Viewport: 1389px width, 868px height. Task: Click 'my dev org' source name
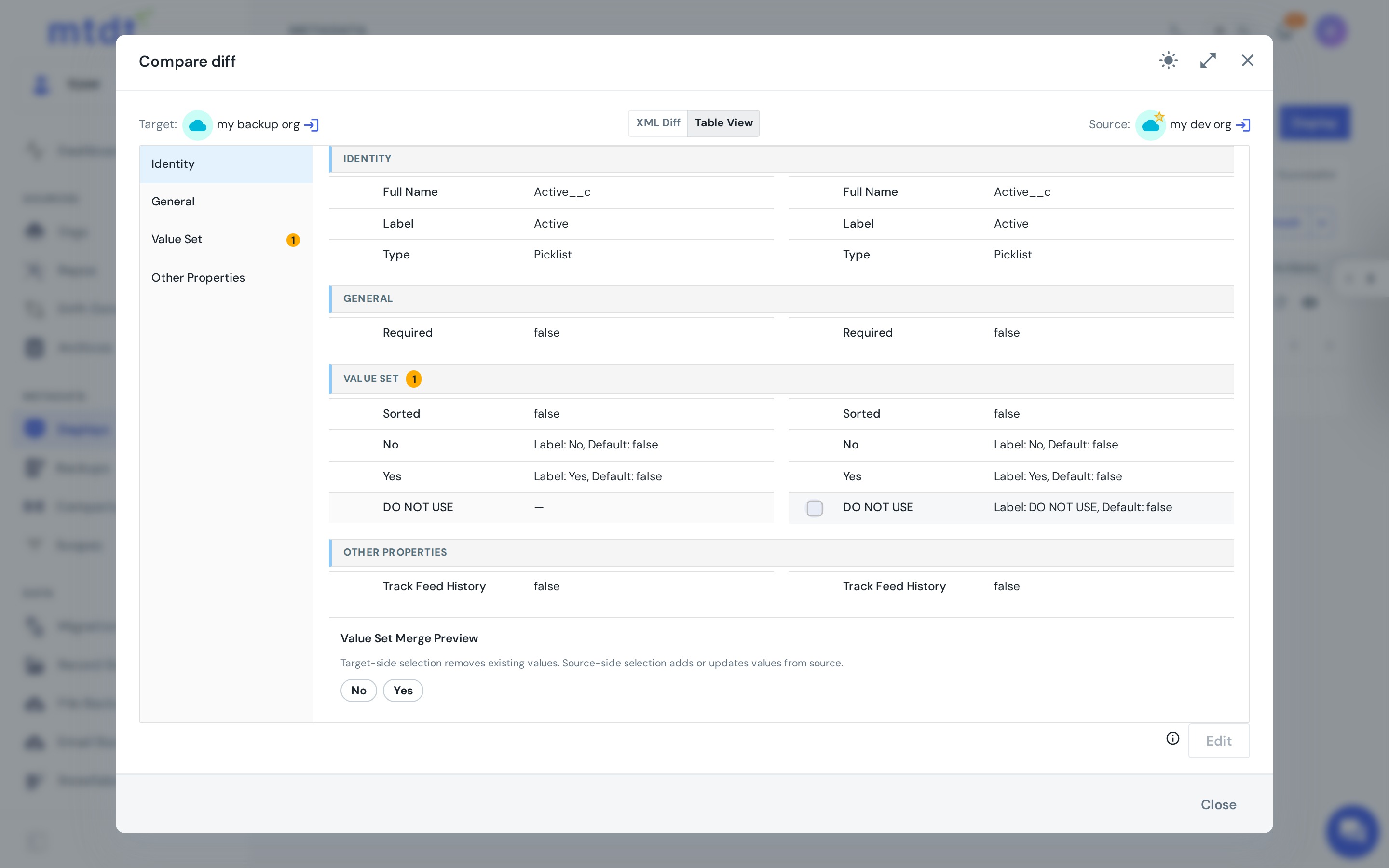1201,124
